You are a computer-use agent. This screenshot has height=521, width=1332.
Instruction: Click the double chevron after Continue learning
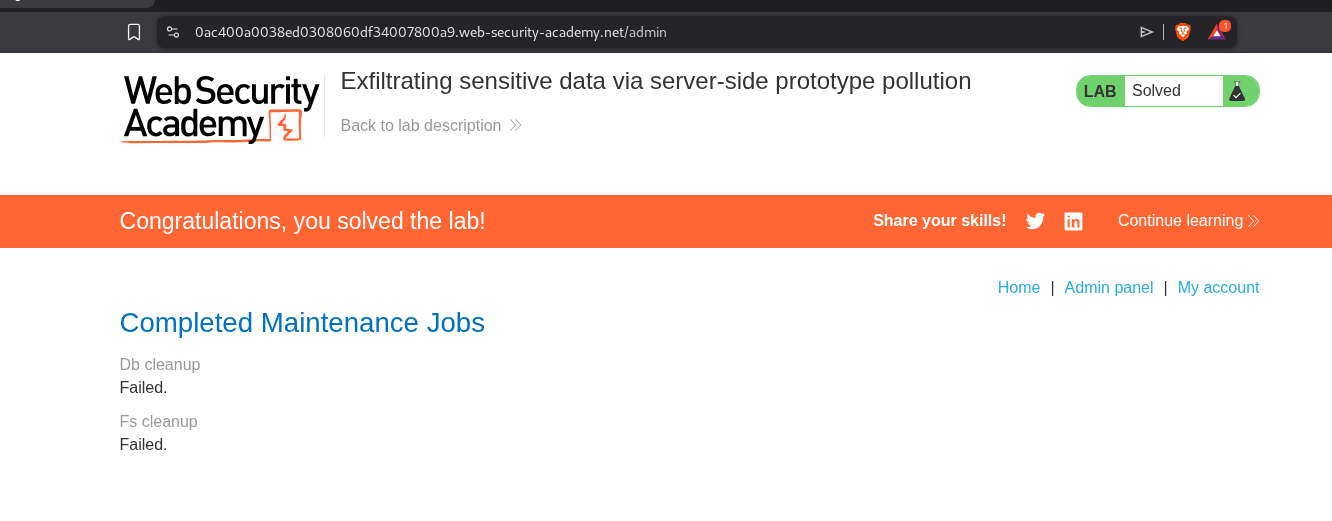coord(1254,221)
